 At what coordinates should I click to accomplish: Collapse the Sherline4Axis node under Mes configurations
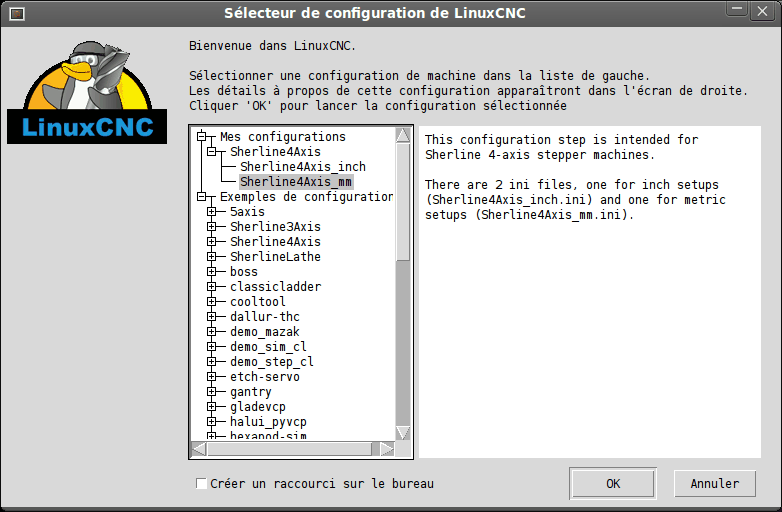[x=211, y=151]
